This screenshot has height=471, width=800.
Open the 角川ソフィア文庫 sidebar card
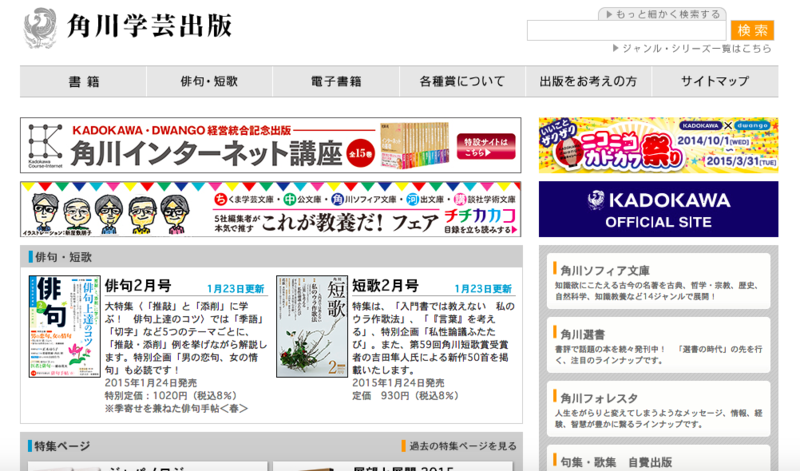coord(659,282)
